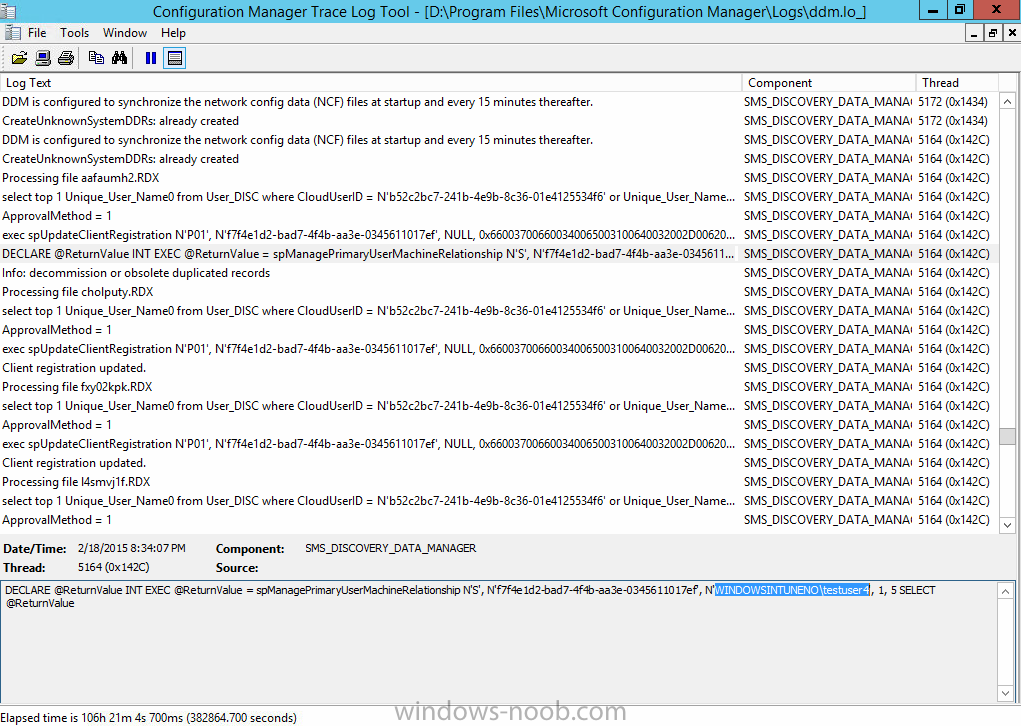Click the Date/Time value 2/18/2015 8:34:07 PM
Image resolution: width=1021 pixels, height=726 pixels.
(132, 548)
